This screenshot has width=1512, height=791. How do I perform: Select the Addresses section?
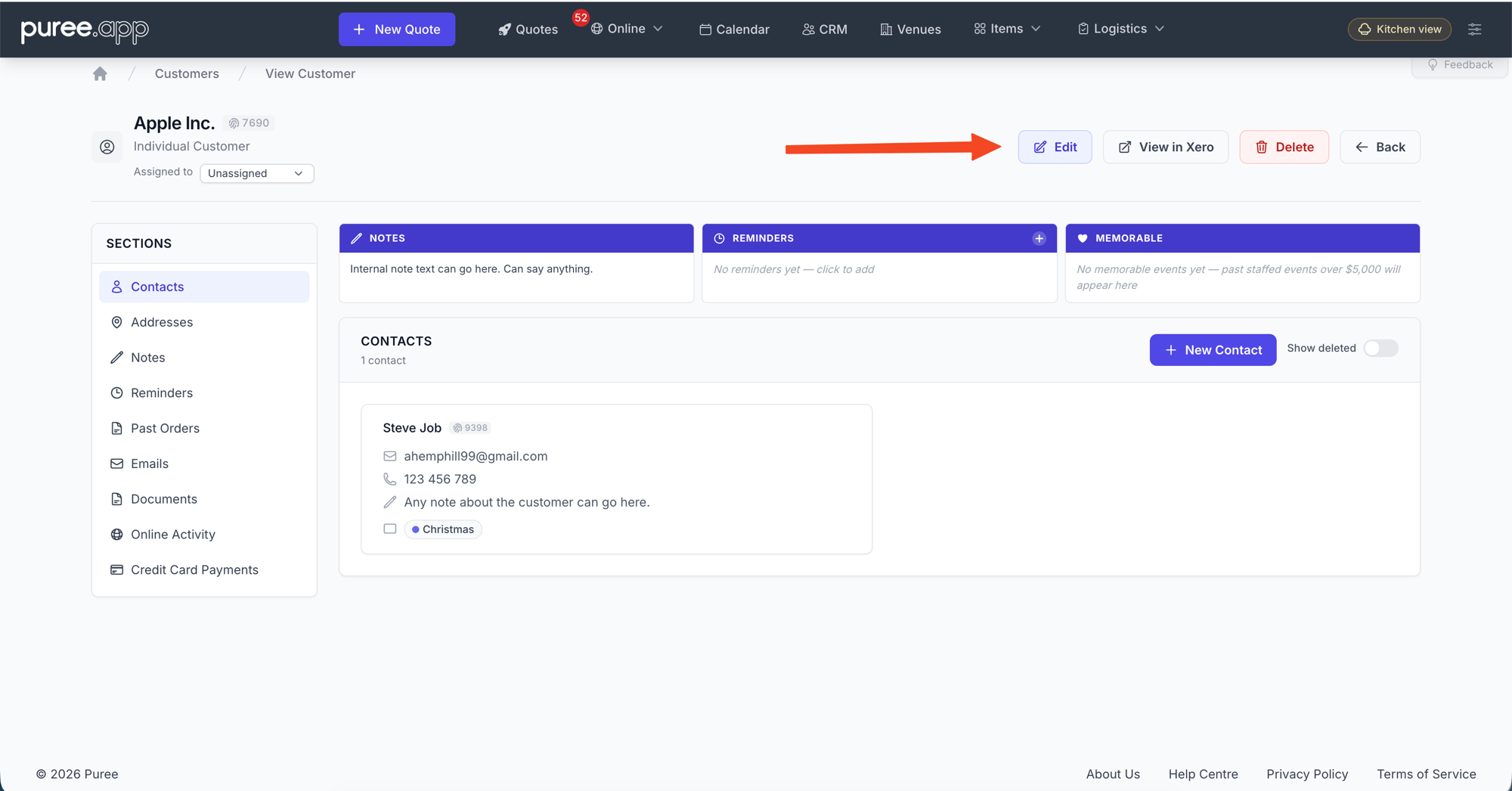204,322
